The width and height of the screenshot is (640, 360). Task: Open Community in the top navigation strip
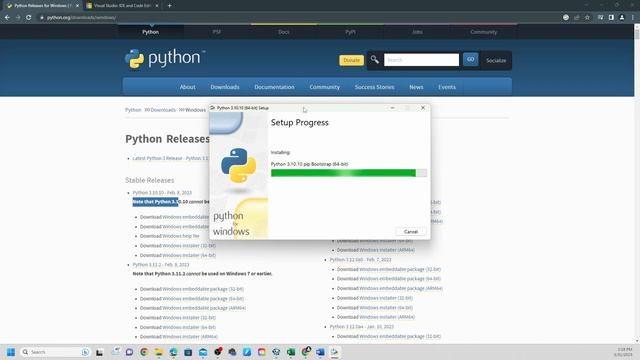tap(484, 32)
